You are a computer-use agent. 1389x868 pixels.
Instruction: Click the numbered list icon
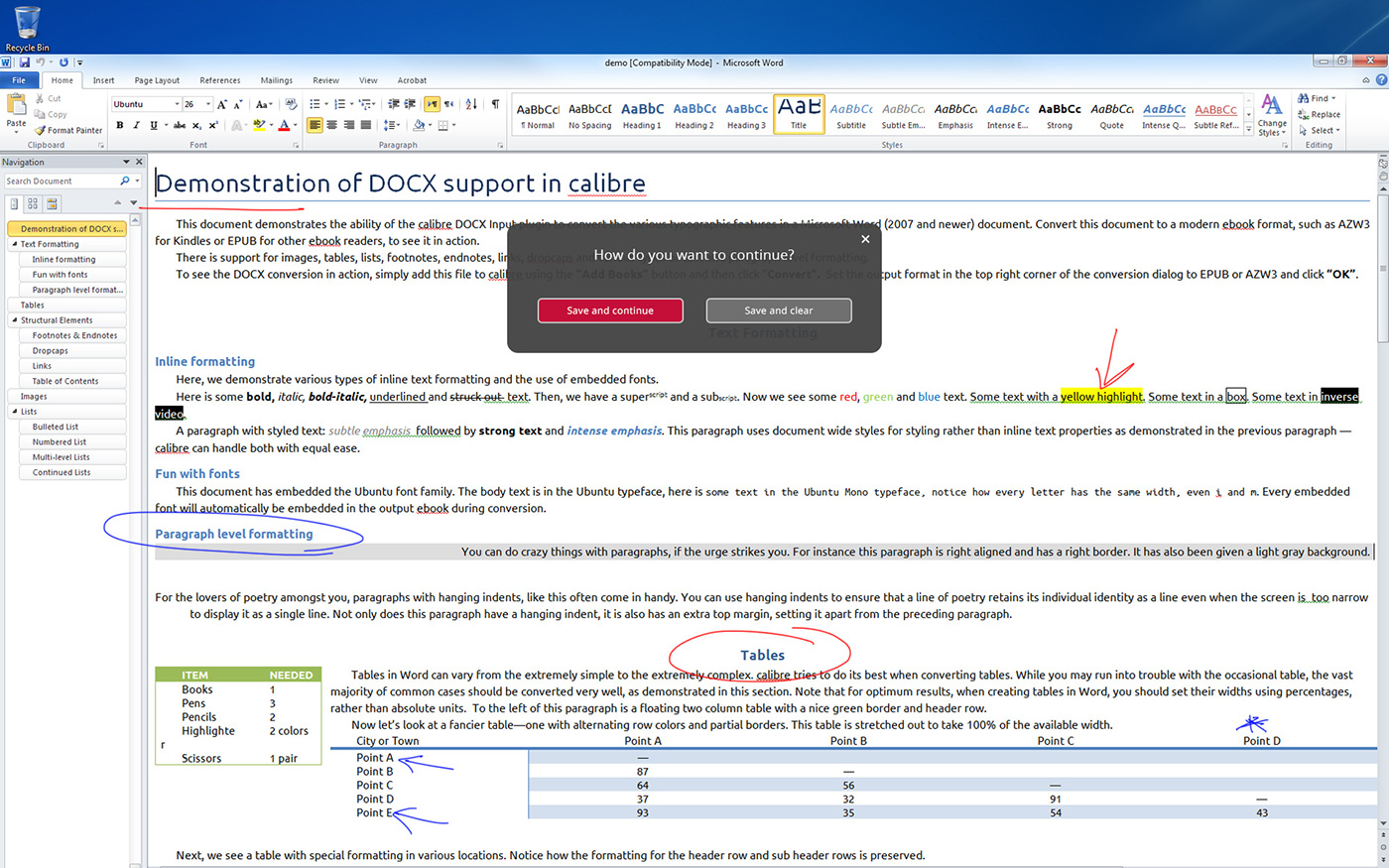click(339, 104)
